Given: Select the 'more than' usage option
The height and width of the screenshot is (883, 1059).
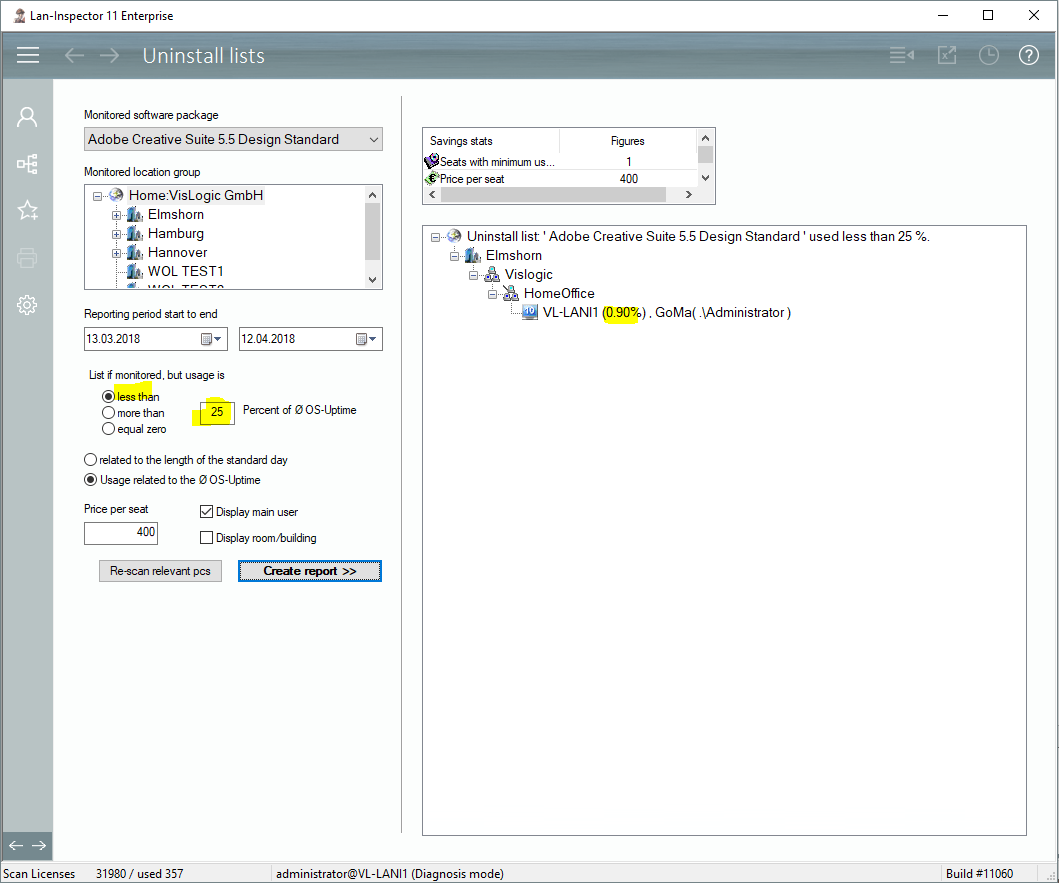Looking at the screenshot, I should pyautogui.click(x=108, y=413).
